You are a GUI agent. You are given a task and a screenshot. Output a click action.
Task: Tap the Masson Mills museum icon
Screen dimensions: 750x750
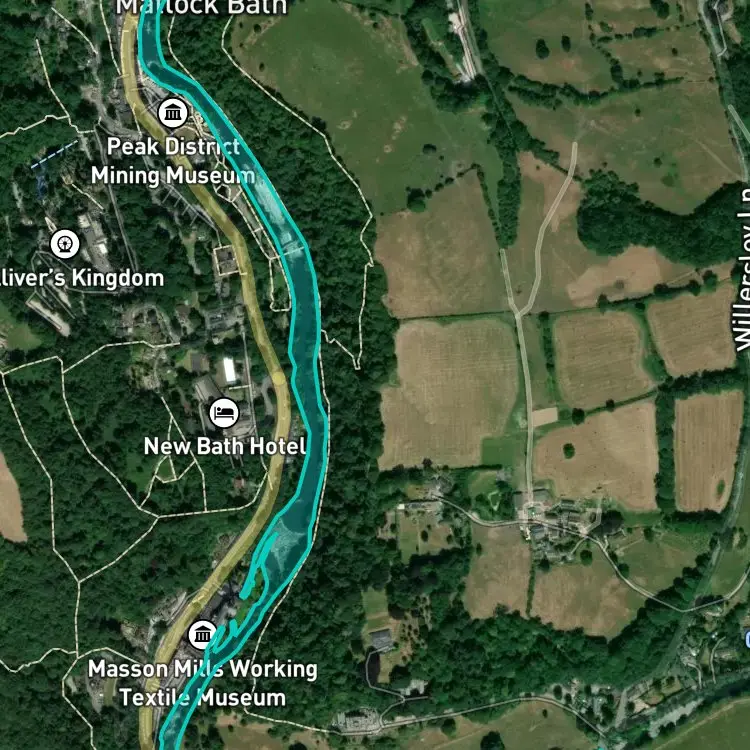pyautogui.click(x=203, y=635)
